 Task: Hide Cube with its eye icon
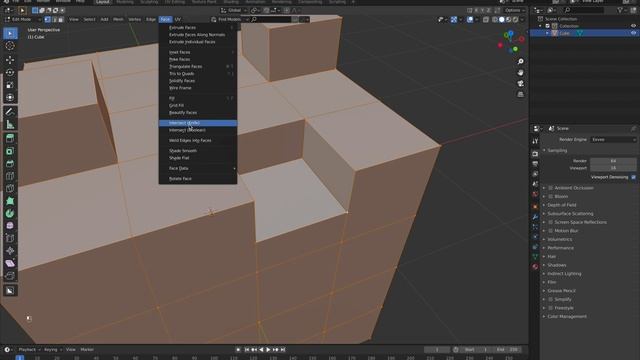point(633,33)
